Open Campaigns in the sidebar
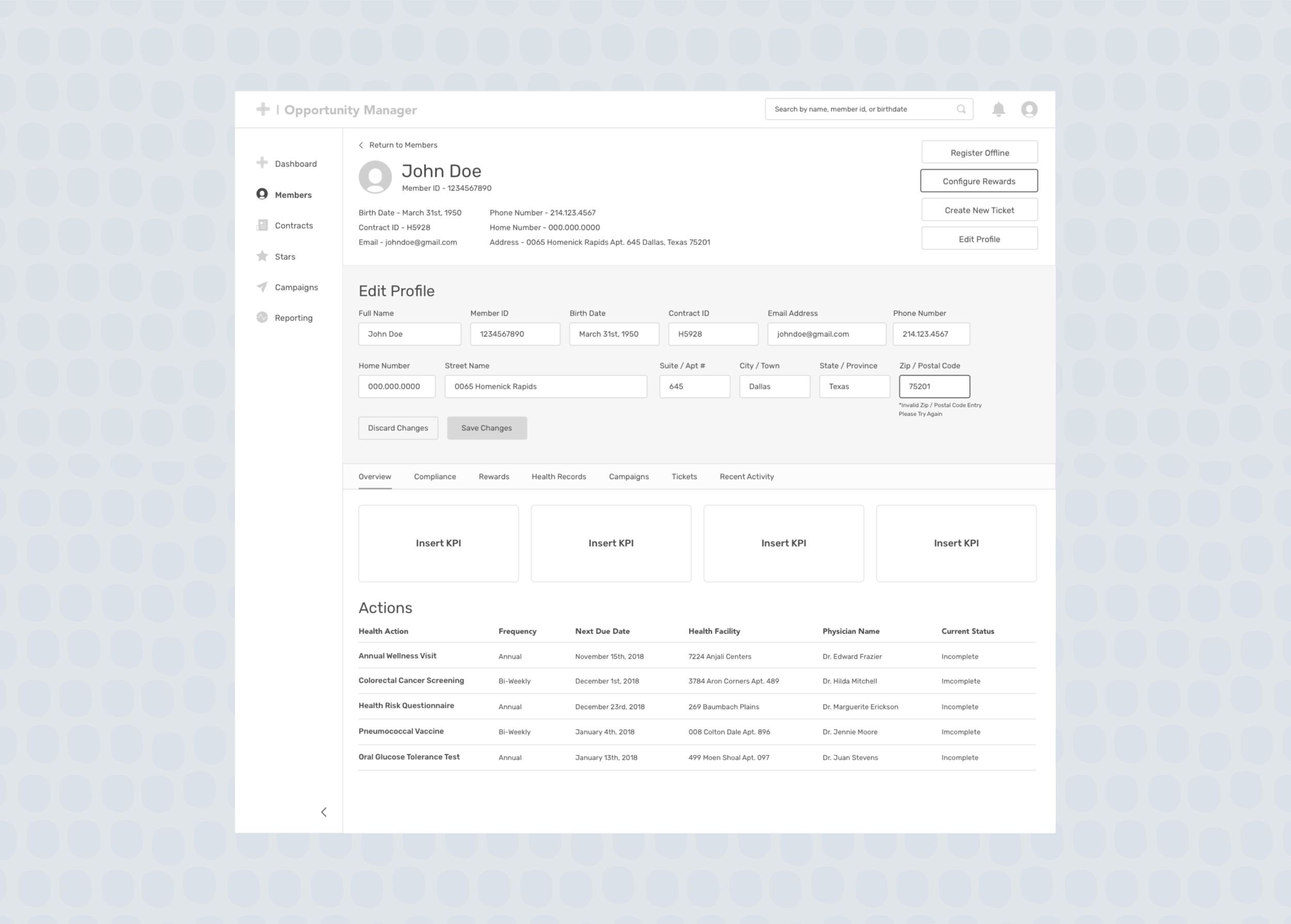This screenshot has width=1291, height=924. click(x=296, y=287)
